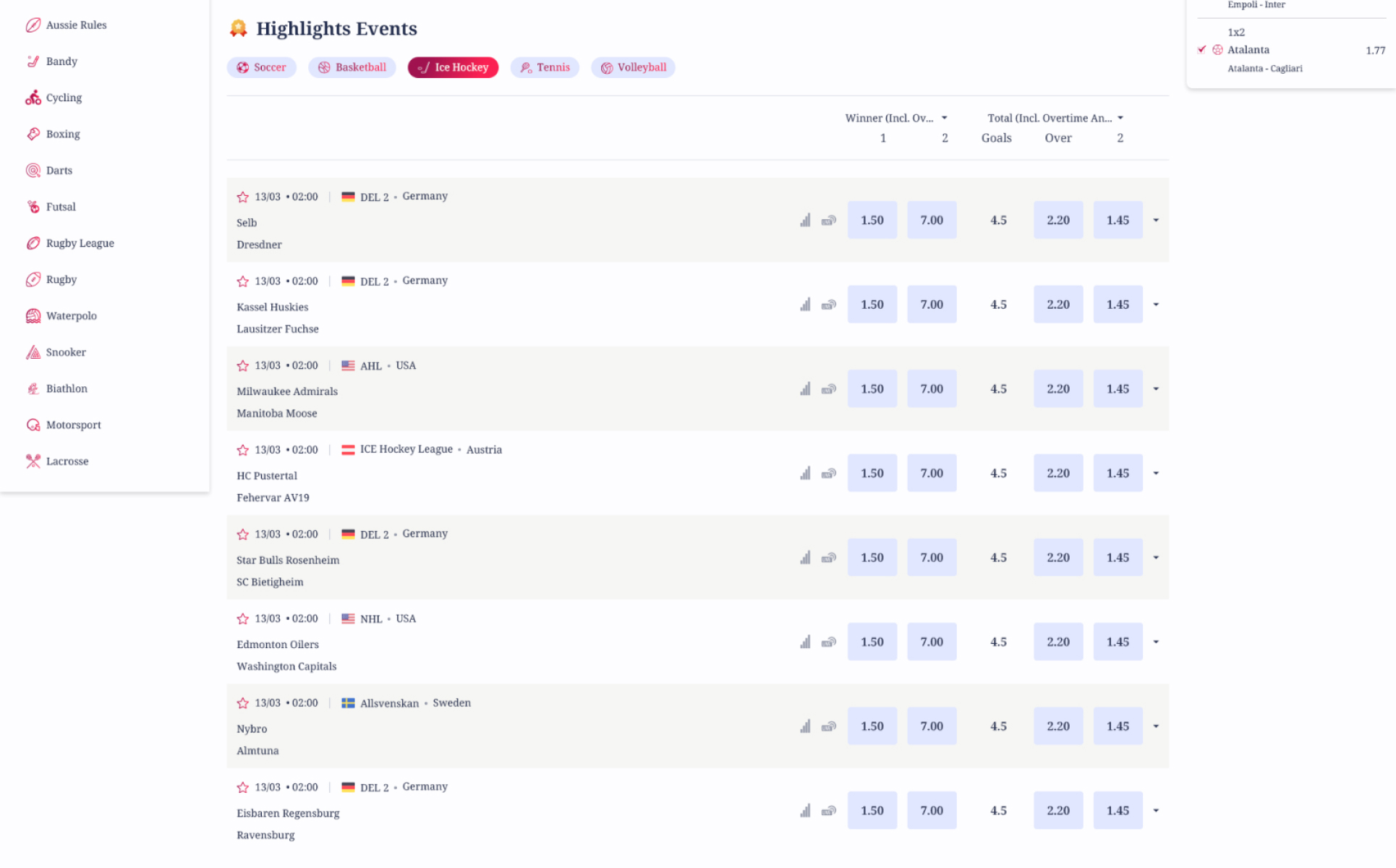Click the Cycling sport icon in sidebar
Image resolution: width=1396 pixels, height=868 pixels.
tap(33, 98)
